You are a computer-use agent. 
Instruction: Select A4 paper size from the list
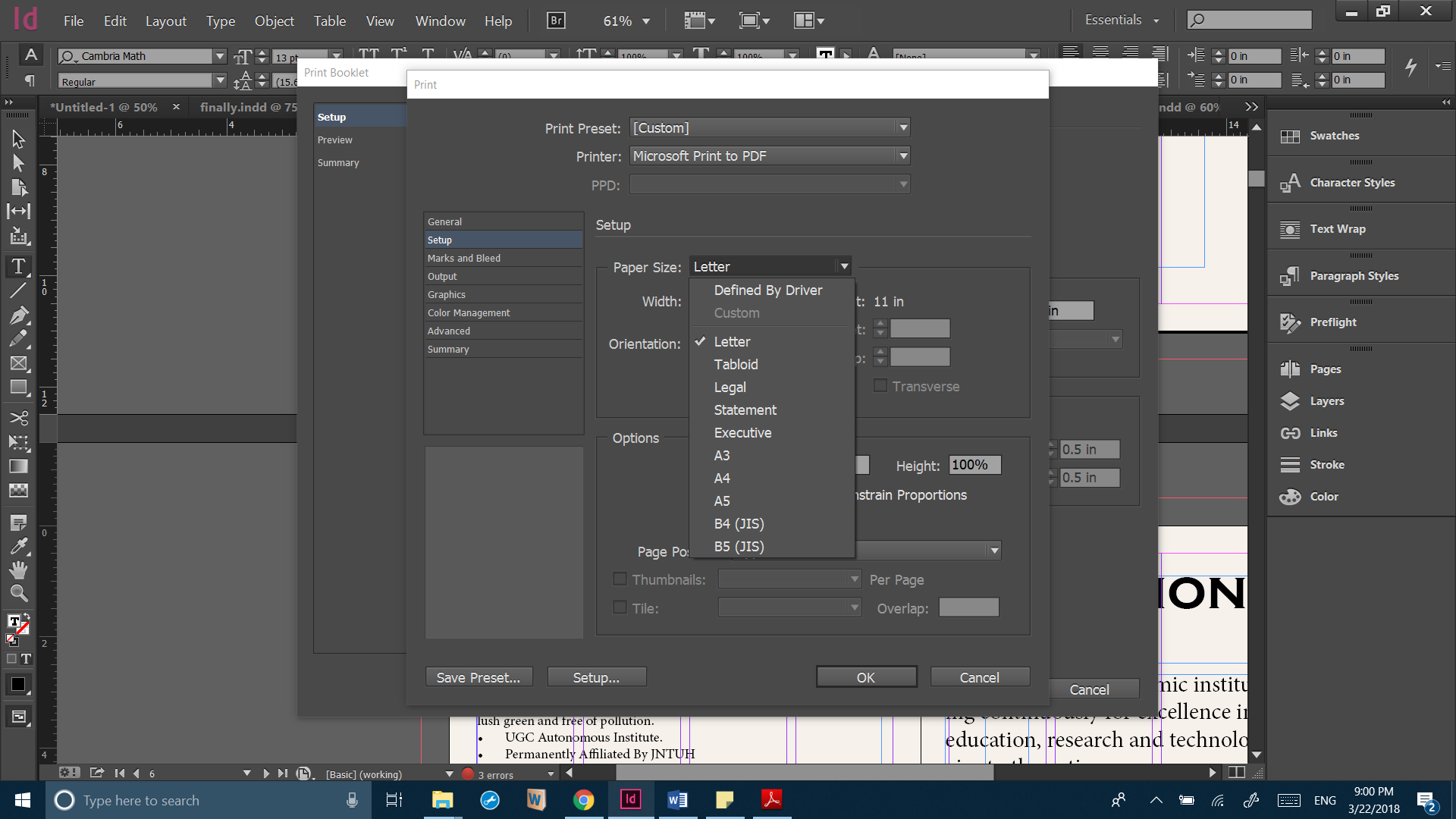pos(721,478)
